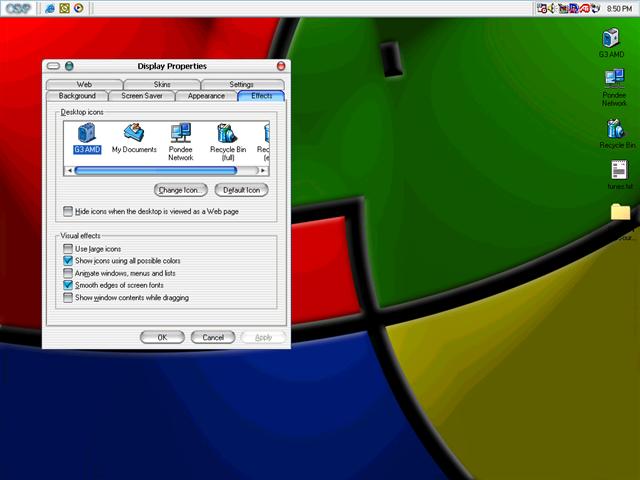
Task: Select the Recycle Bin (full) icon in the list
Action: click(228, 133)
